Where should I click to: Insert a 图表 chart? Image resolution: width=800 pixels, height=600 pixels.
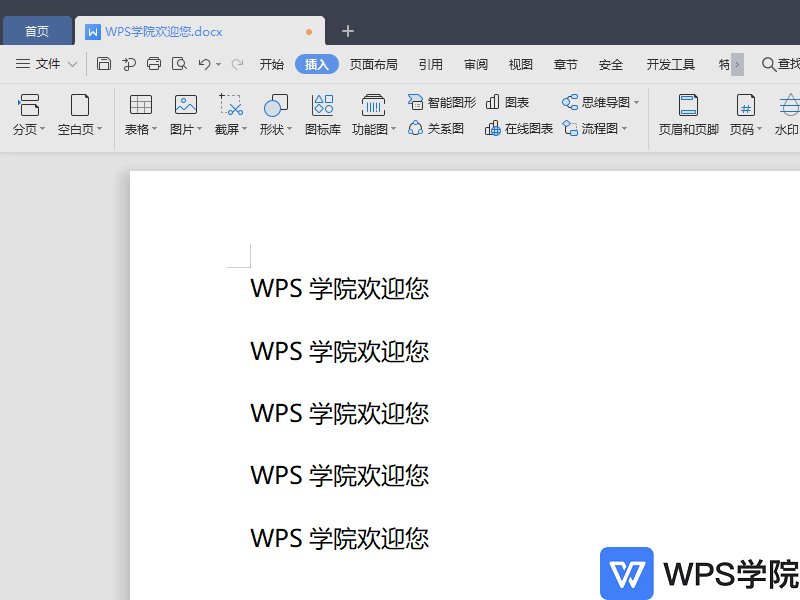point(507,102)
